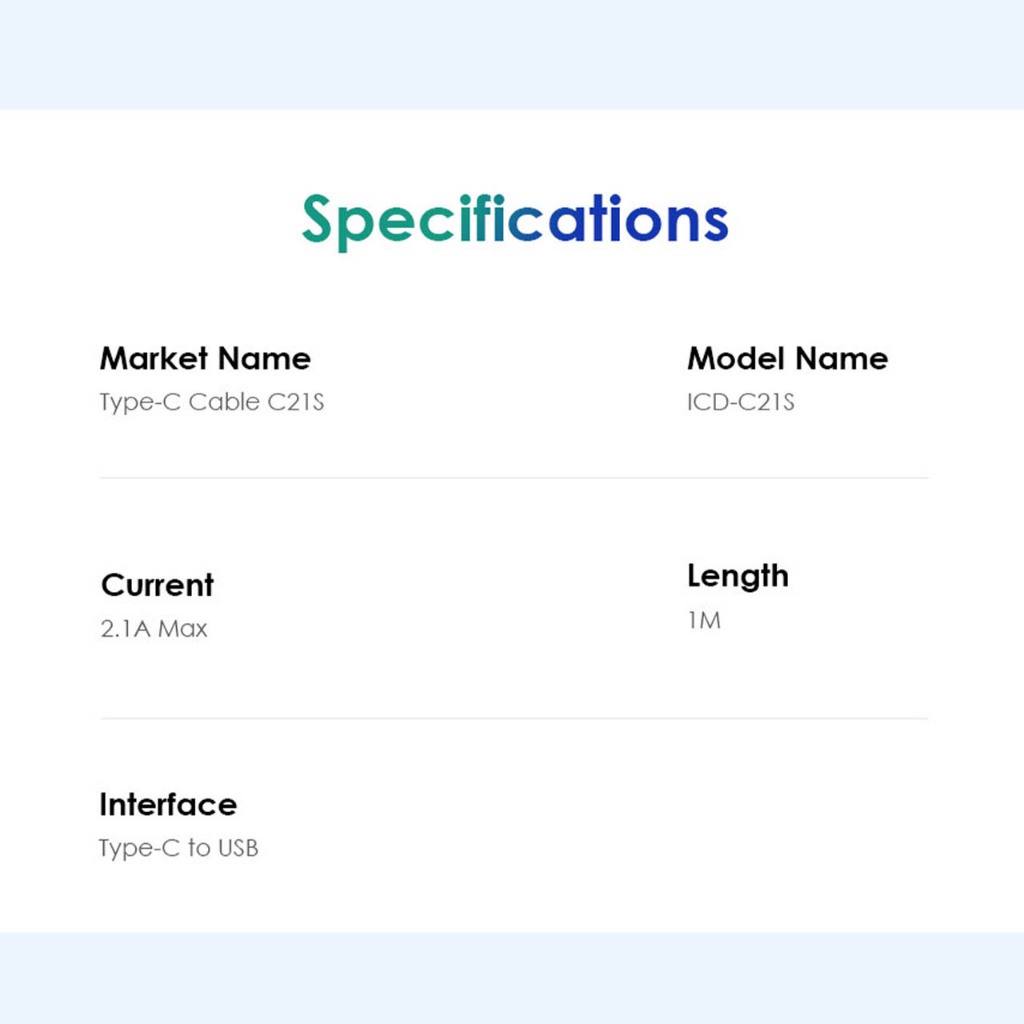
Task: Click the final blue s in Specifications
Action: (715, 222)
